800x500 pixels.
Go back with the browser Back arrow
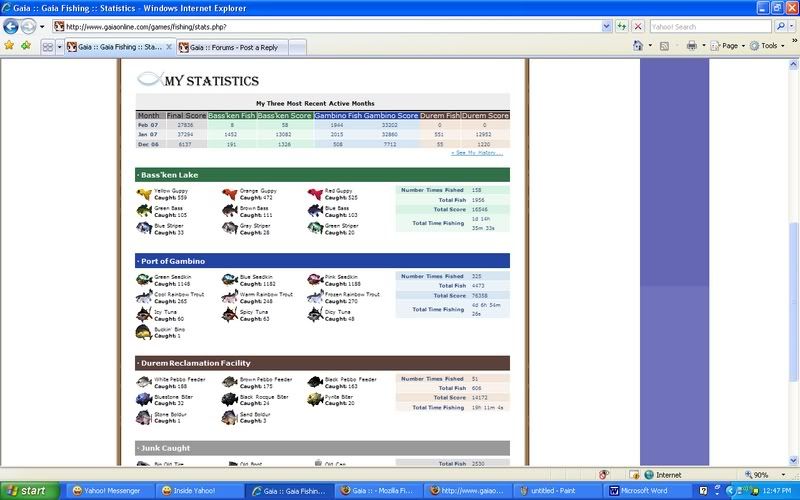11,26
